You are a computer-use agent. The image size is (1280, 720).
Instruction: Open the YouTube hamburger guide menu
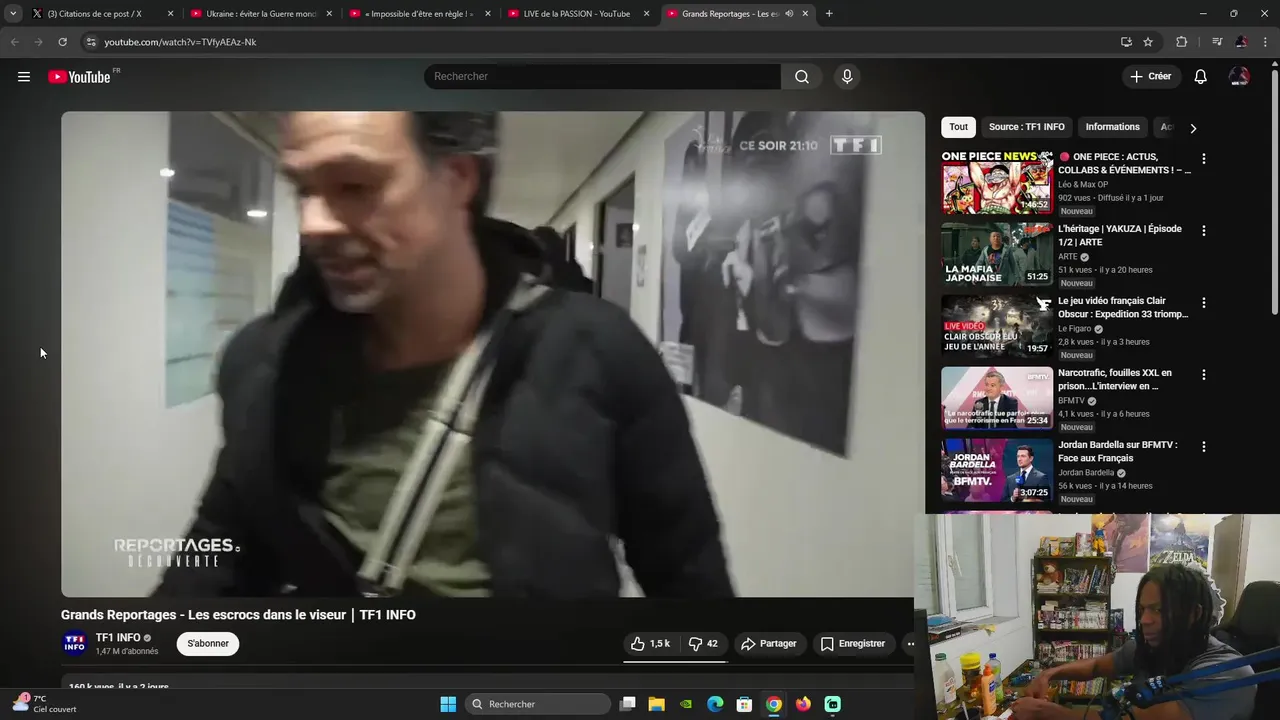[24, 77]
